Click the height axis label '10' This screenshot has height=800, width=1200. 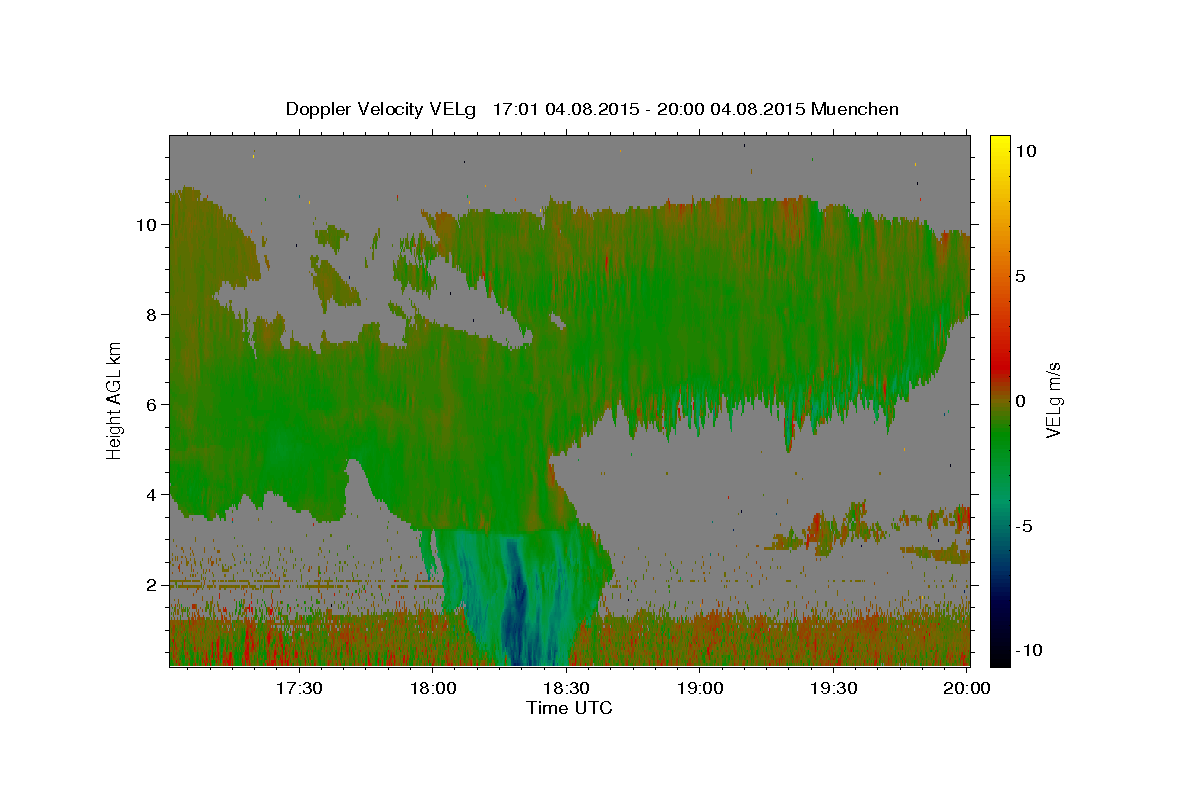click(146, 225)
